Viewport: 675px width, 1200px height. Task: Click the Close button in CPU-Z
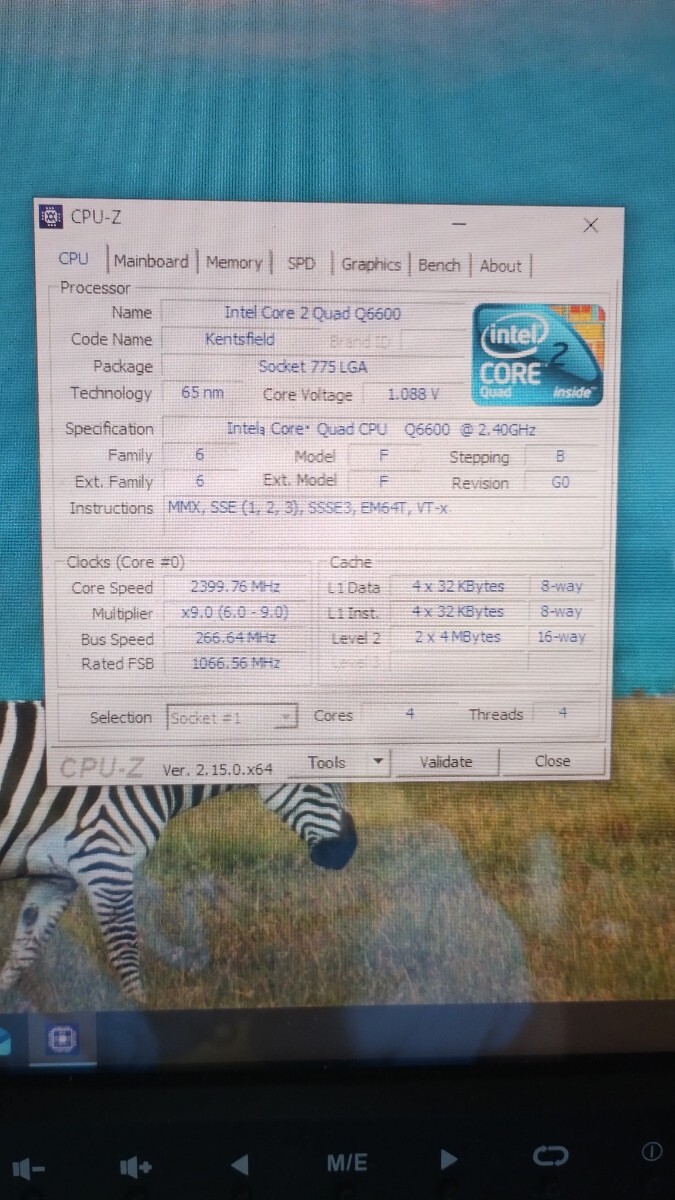(x=552, y=761)
